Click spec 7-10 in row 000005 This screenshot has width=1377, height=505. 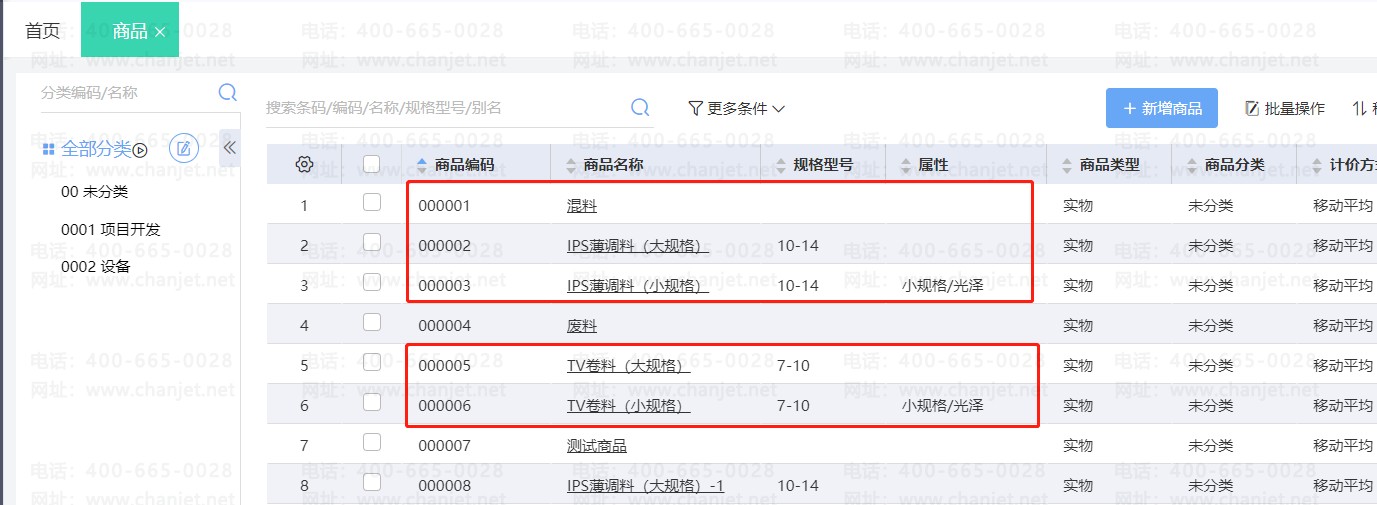(793, 366)
